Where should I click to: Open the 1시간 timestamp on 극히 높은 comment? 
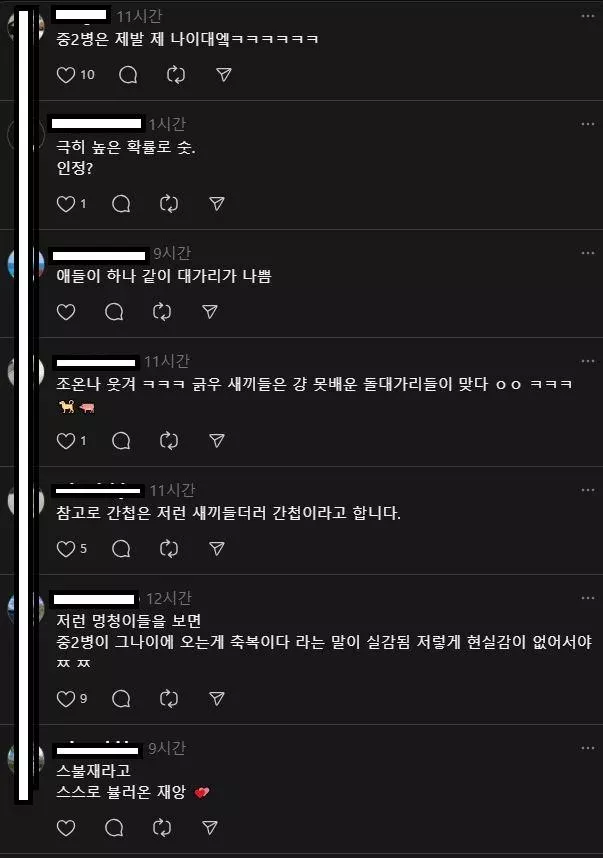(167, 124)
